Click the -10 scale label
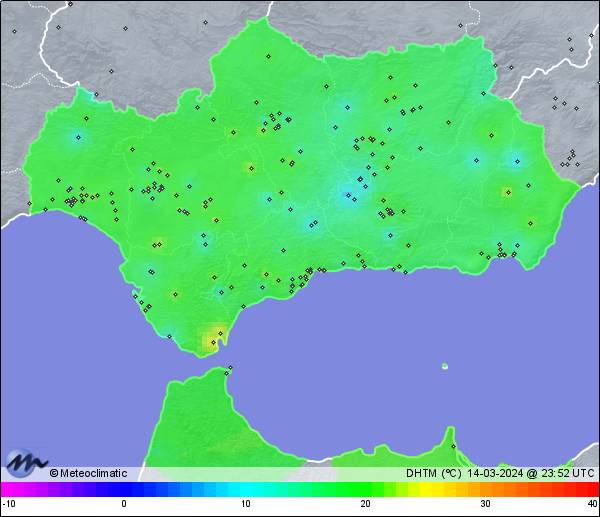The height and width of the screenshot is (517, 600). click(x=9, y=504)
